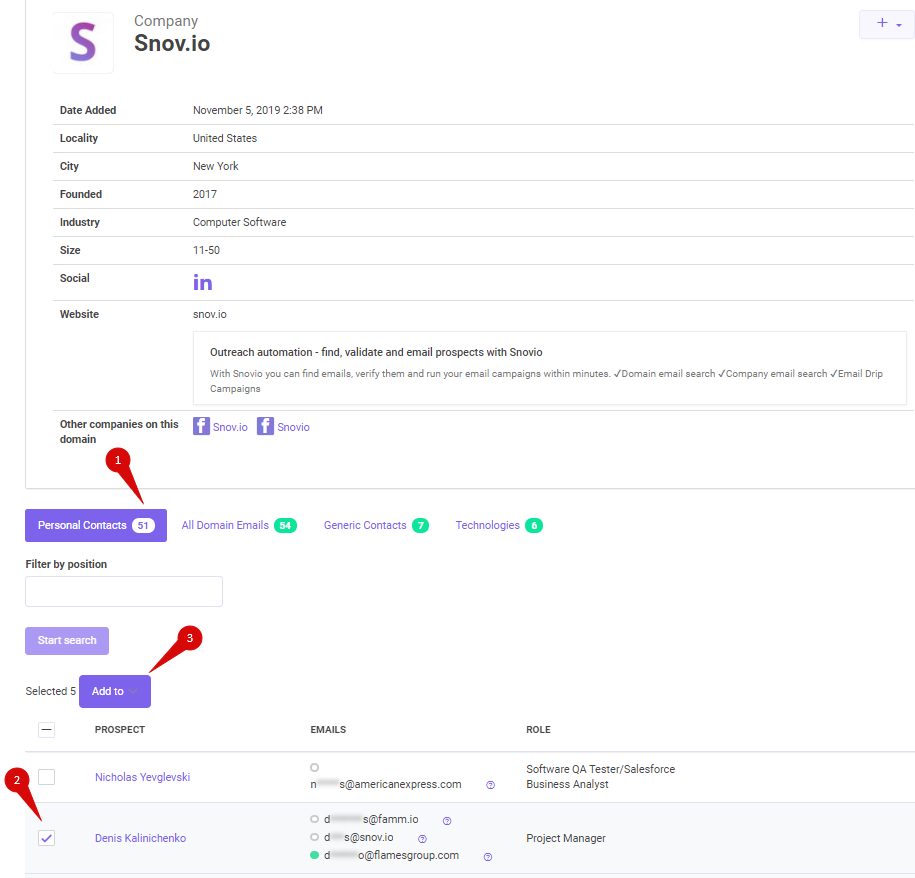This screenshot has width=915, height=878.
Task: Open Denis Kalinichenko prospect profile
Action: (141, 838)
